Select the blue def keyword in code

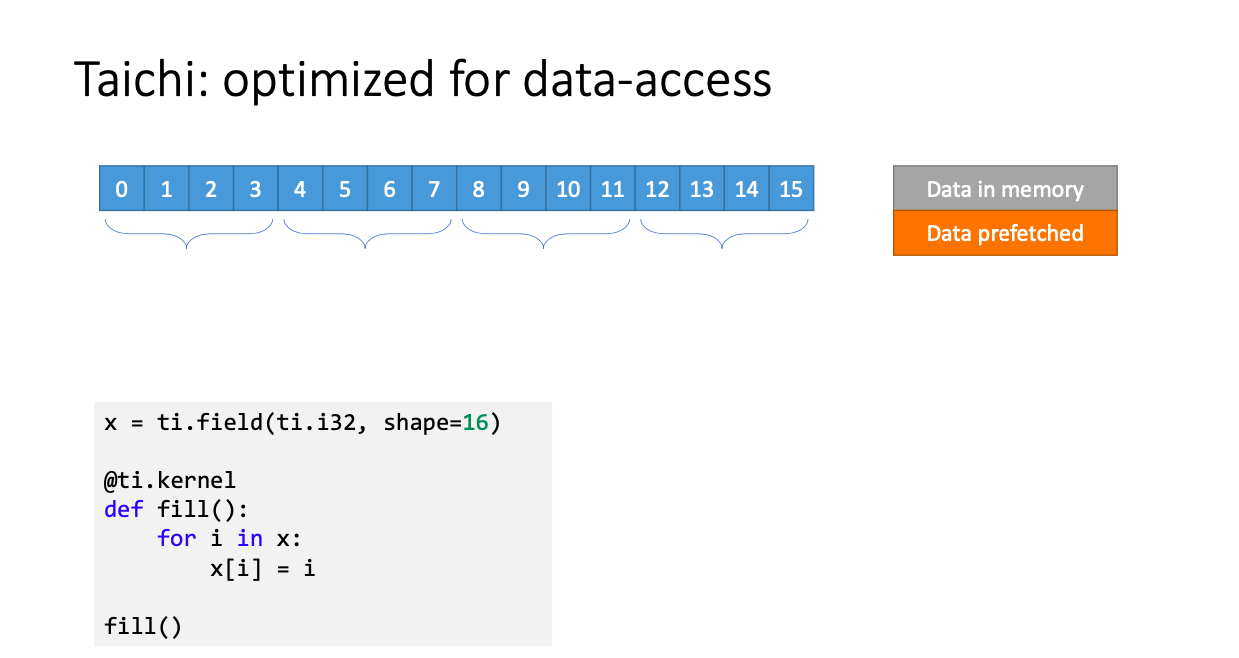124,509
